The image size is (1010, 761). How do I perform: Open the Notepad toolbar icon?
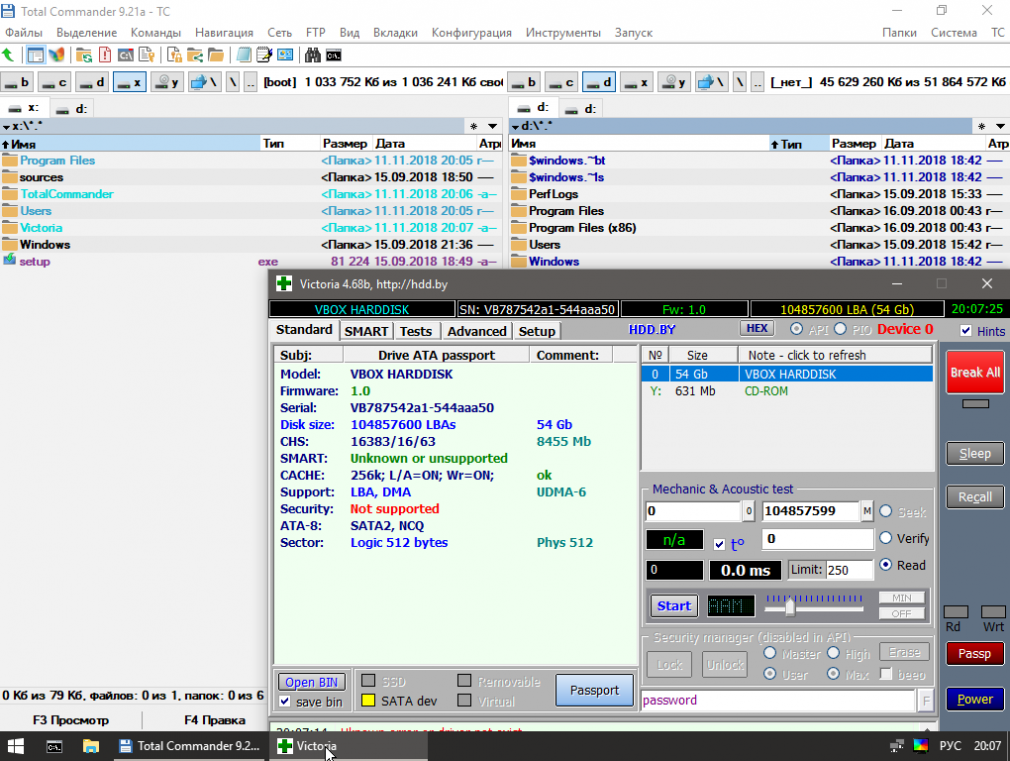click(243, 55)
